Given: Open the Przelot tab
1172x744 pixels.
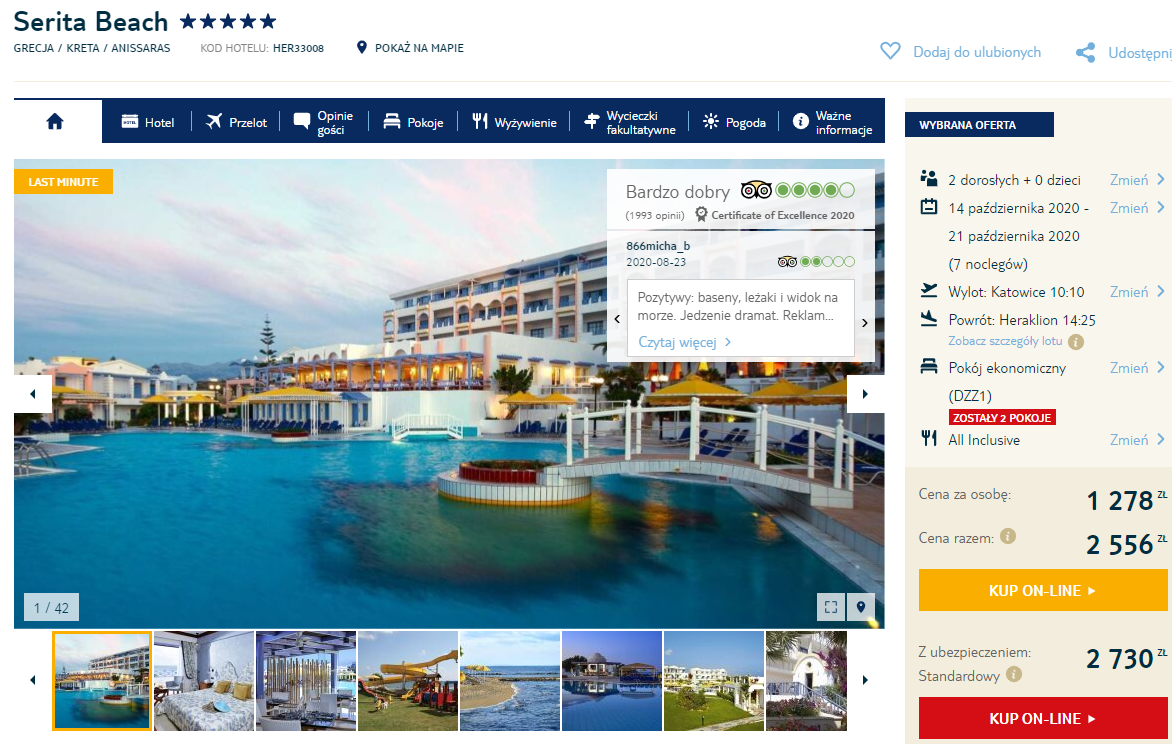Looking at the screenshot, I should point(236,122).
